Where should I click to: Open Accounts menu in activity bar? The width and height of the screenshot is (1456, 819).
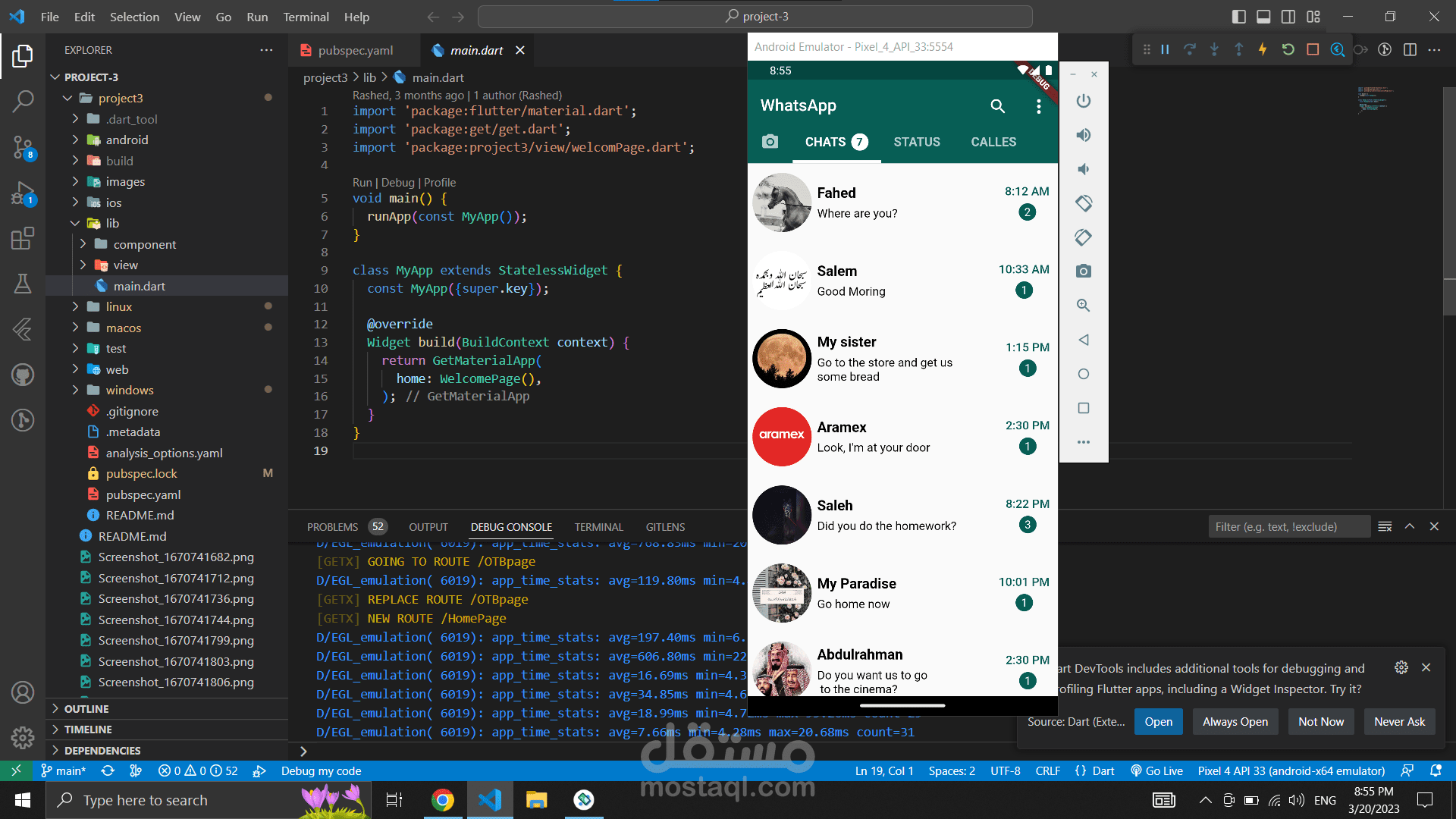(x=23, y=692)
